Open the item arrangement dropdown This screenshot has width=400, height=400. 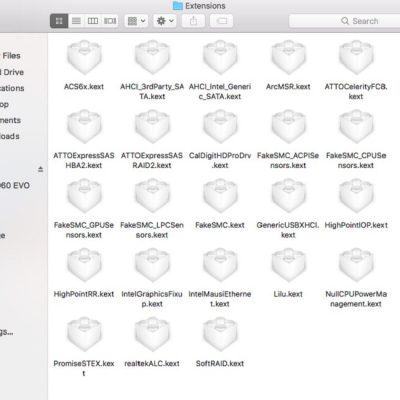(136, 21)
